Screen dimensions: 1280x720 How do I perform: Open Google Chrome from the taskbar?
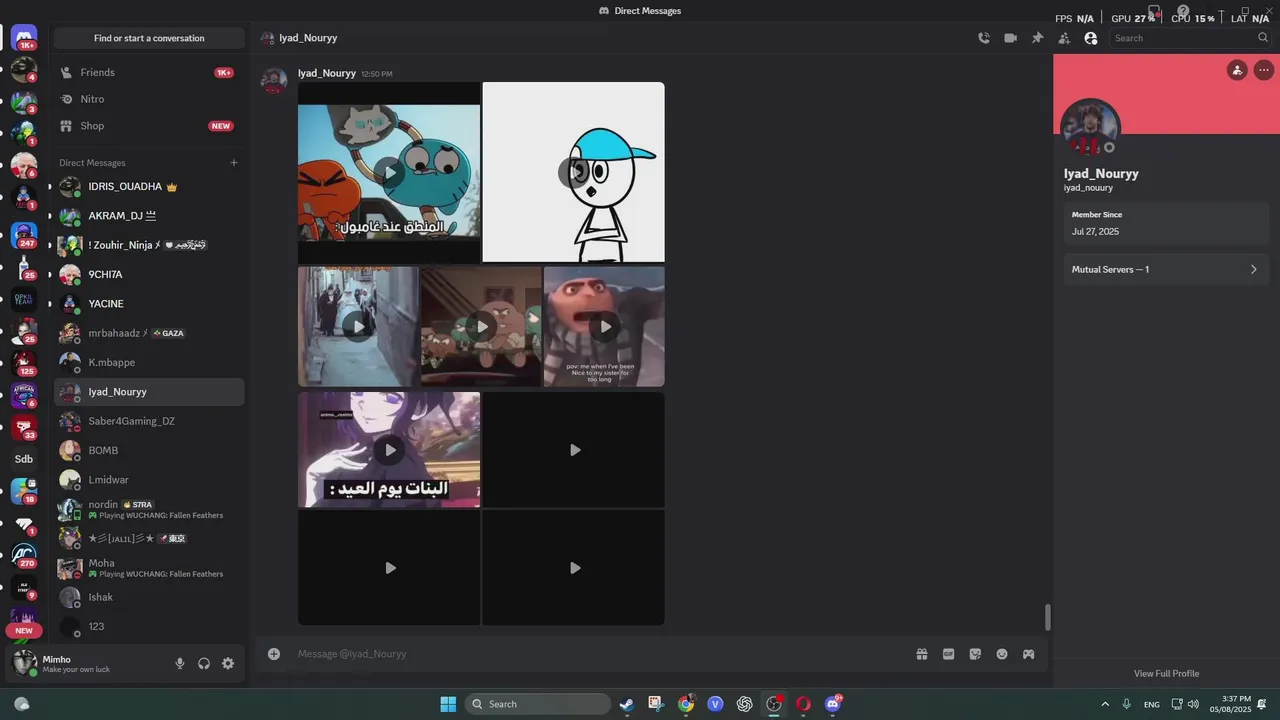point(686,704)
